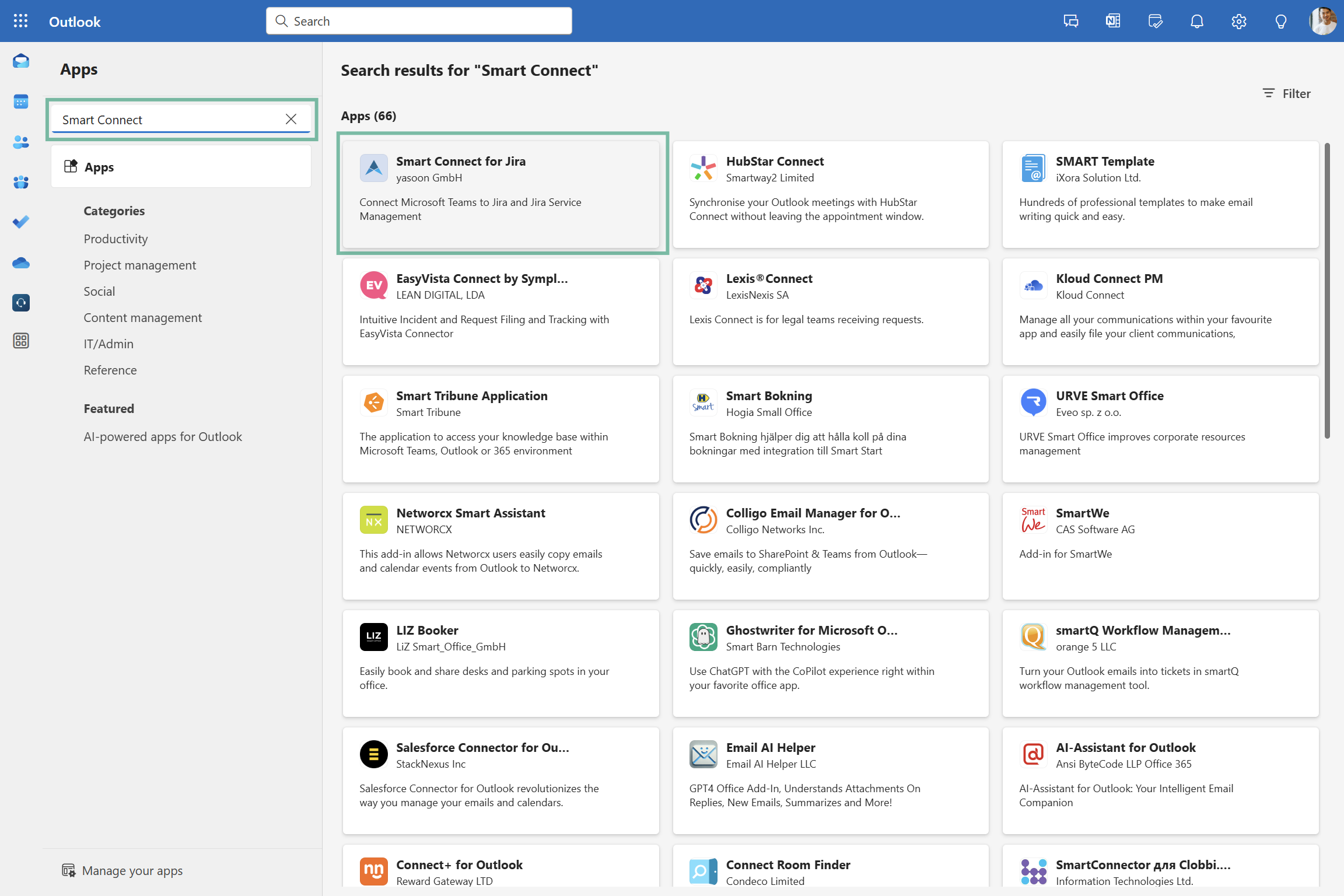Open Calendar in the left sidebar
The image size is (1344, 896).
pyautogui.click(x=21, y=101)
